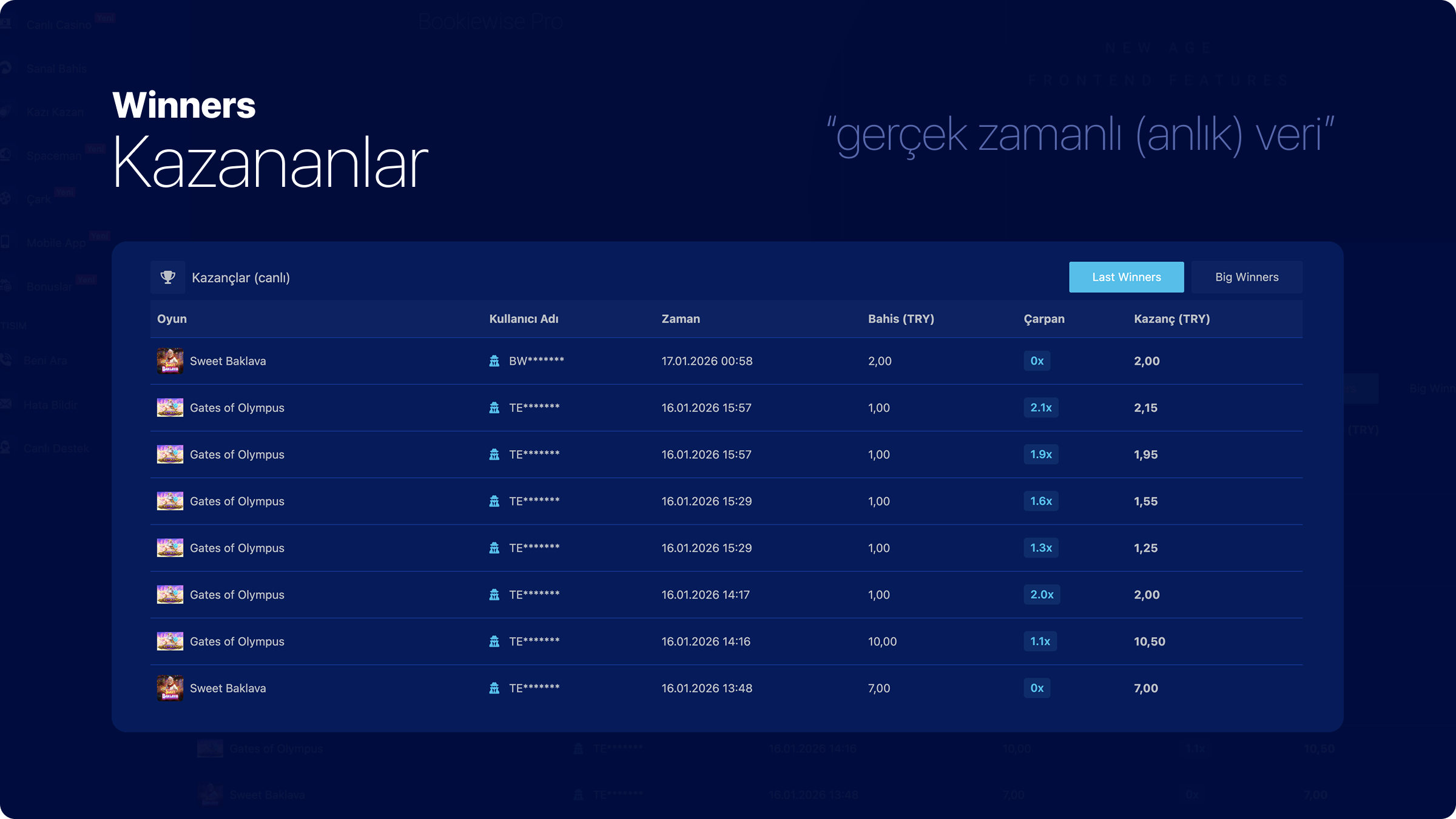Click Sweet Baklava thumbnail in first row

(170, 361)
